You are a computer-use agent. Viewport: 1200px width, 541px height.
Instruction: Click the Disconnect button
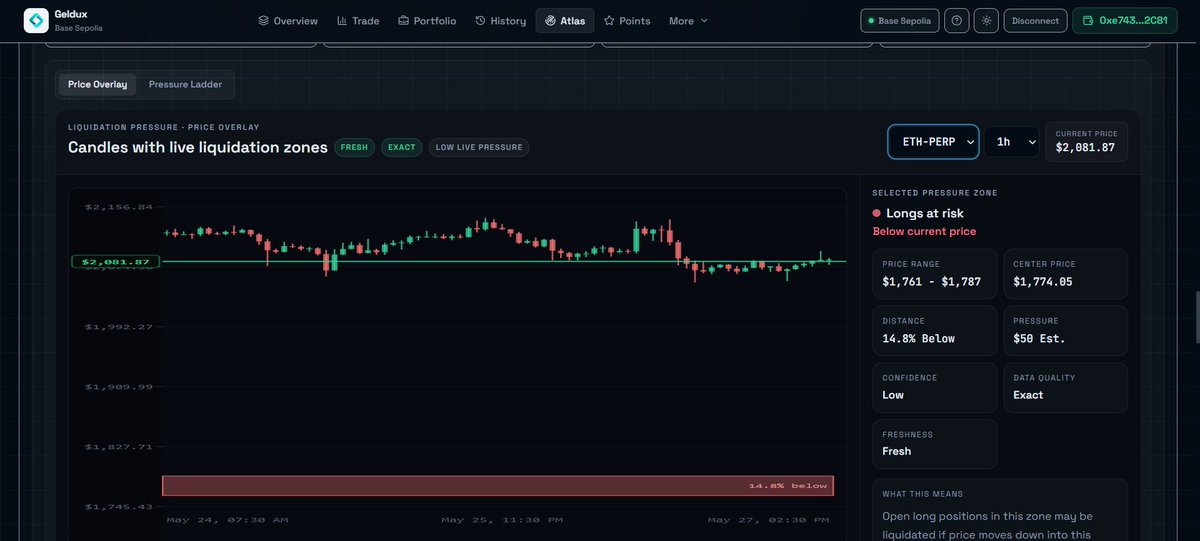pyautogui.click(x=1035, y=20)
